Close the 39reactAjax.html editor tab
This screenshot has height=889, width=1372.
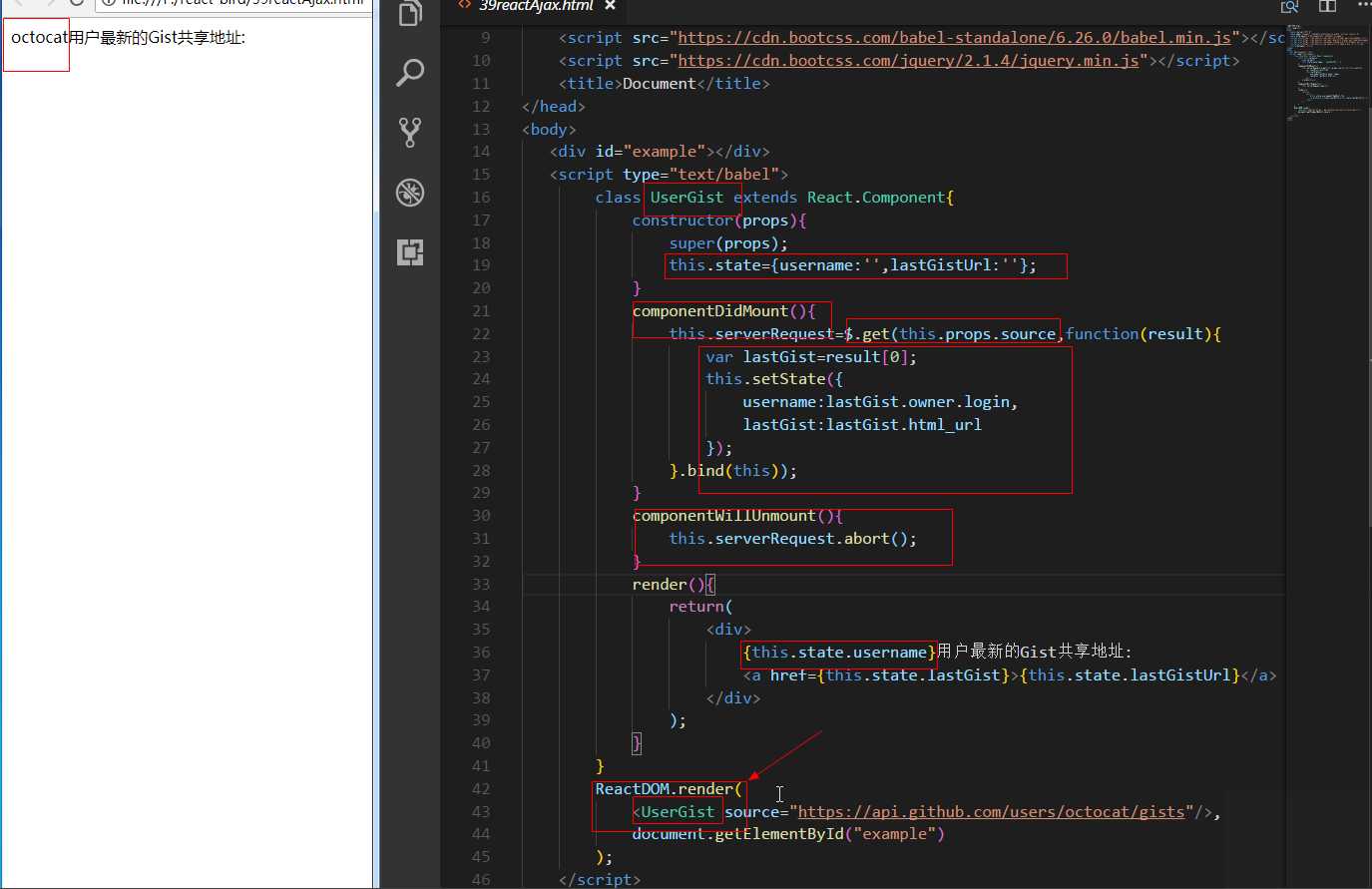(x=610, y=6)
